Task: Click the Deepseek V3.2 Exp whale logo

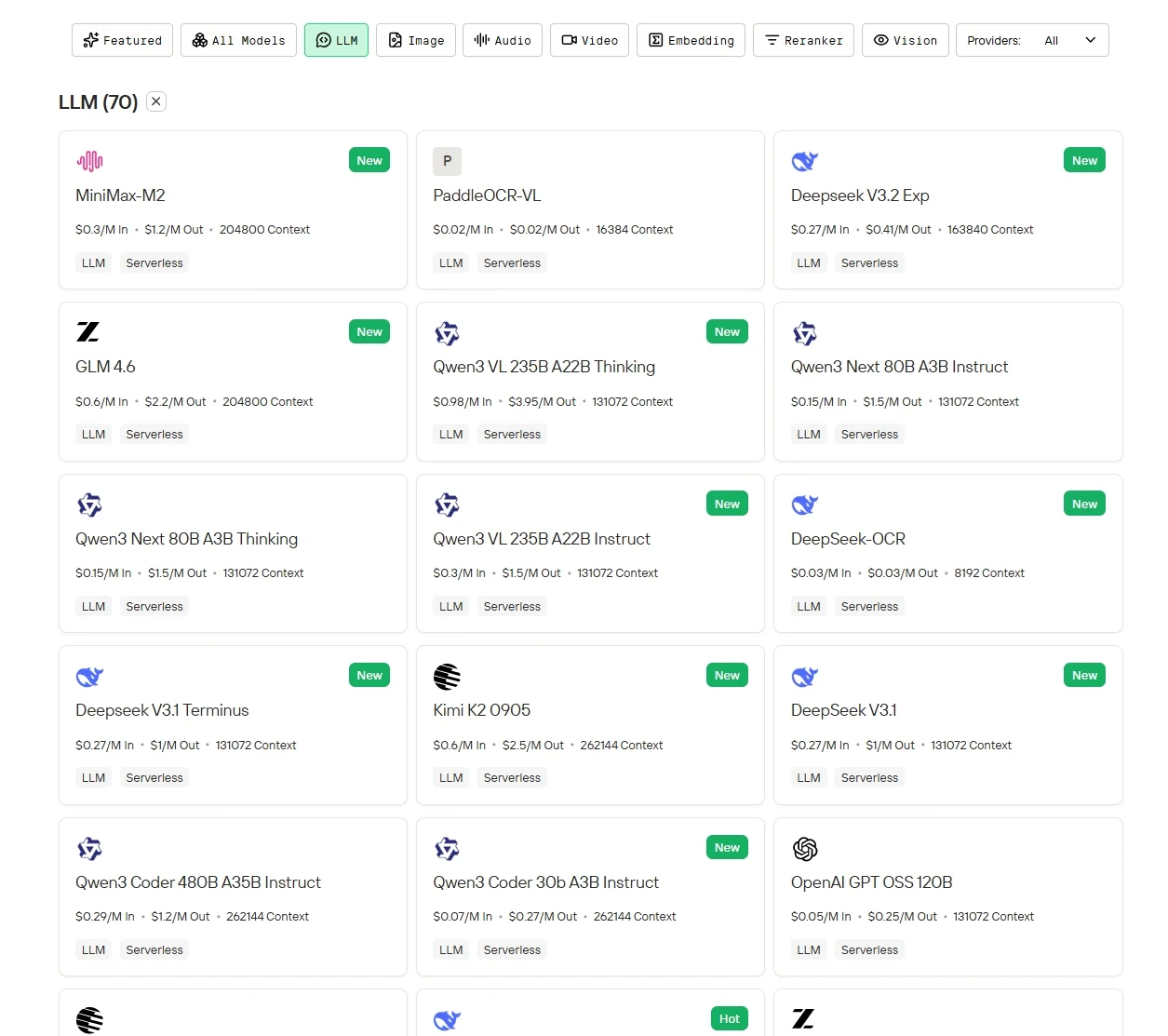Action: (805, 161)
